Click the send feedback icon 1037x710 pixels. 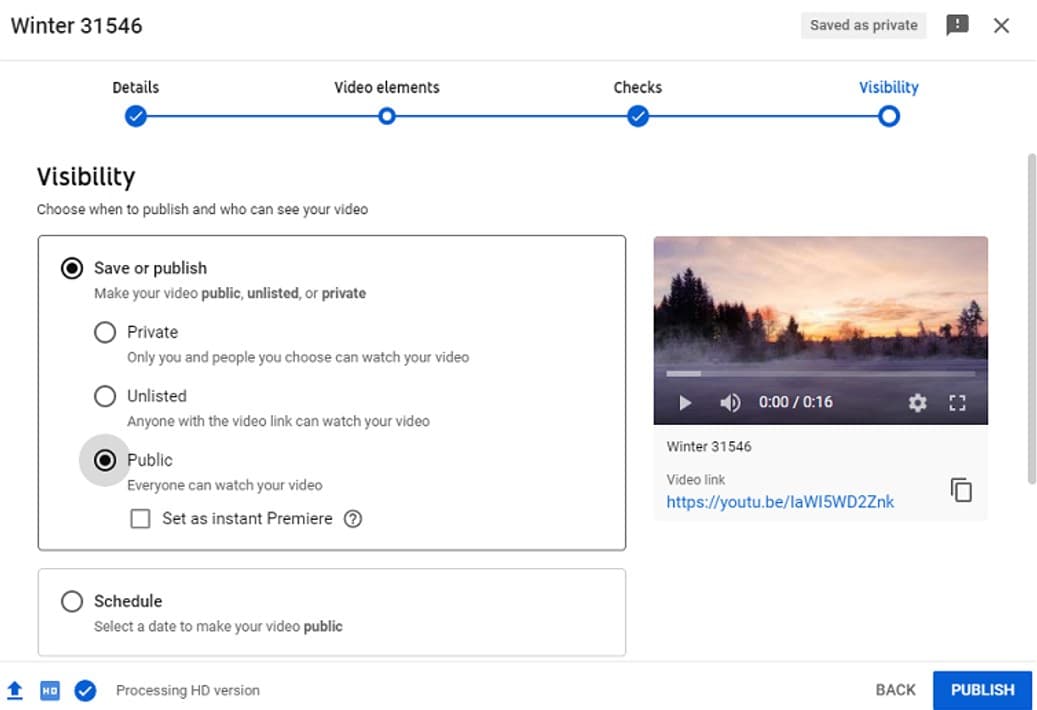click(x=957, y=26)
